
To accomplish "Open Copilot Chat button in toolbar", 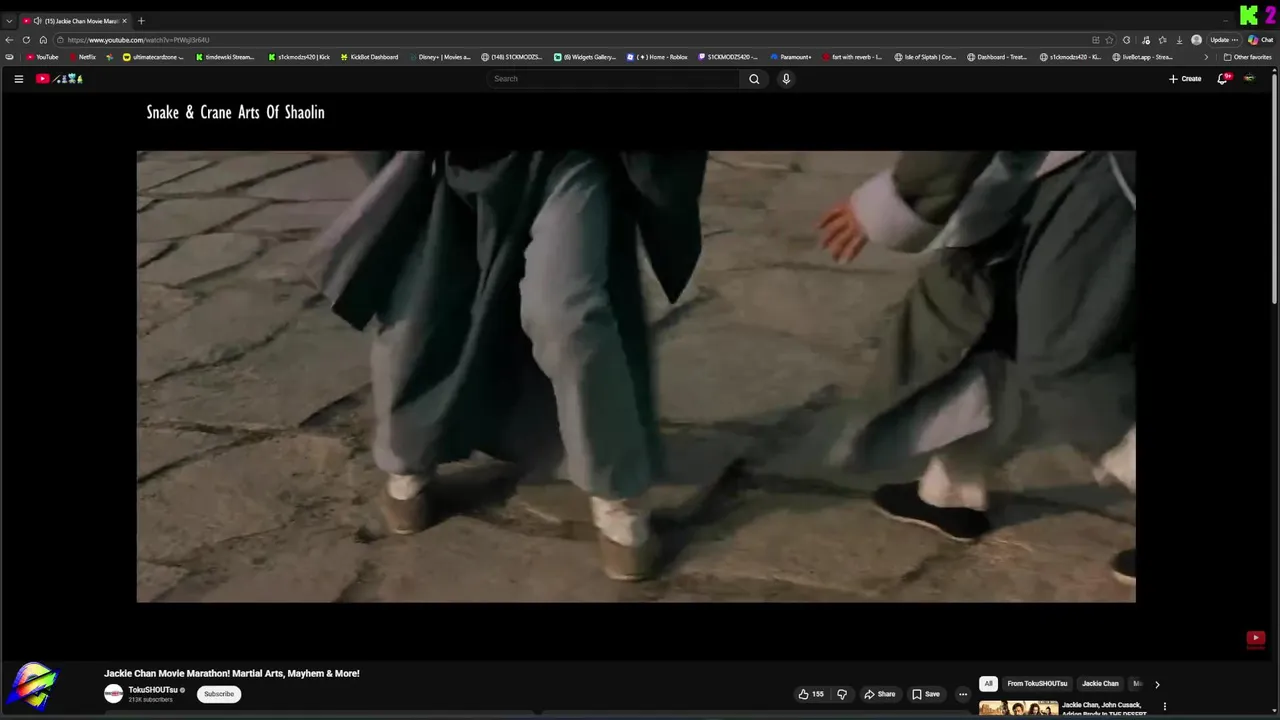I will coord(1260,40).
